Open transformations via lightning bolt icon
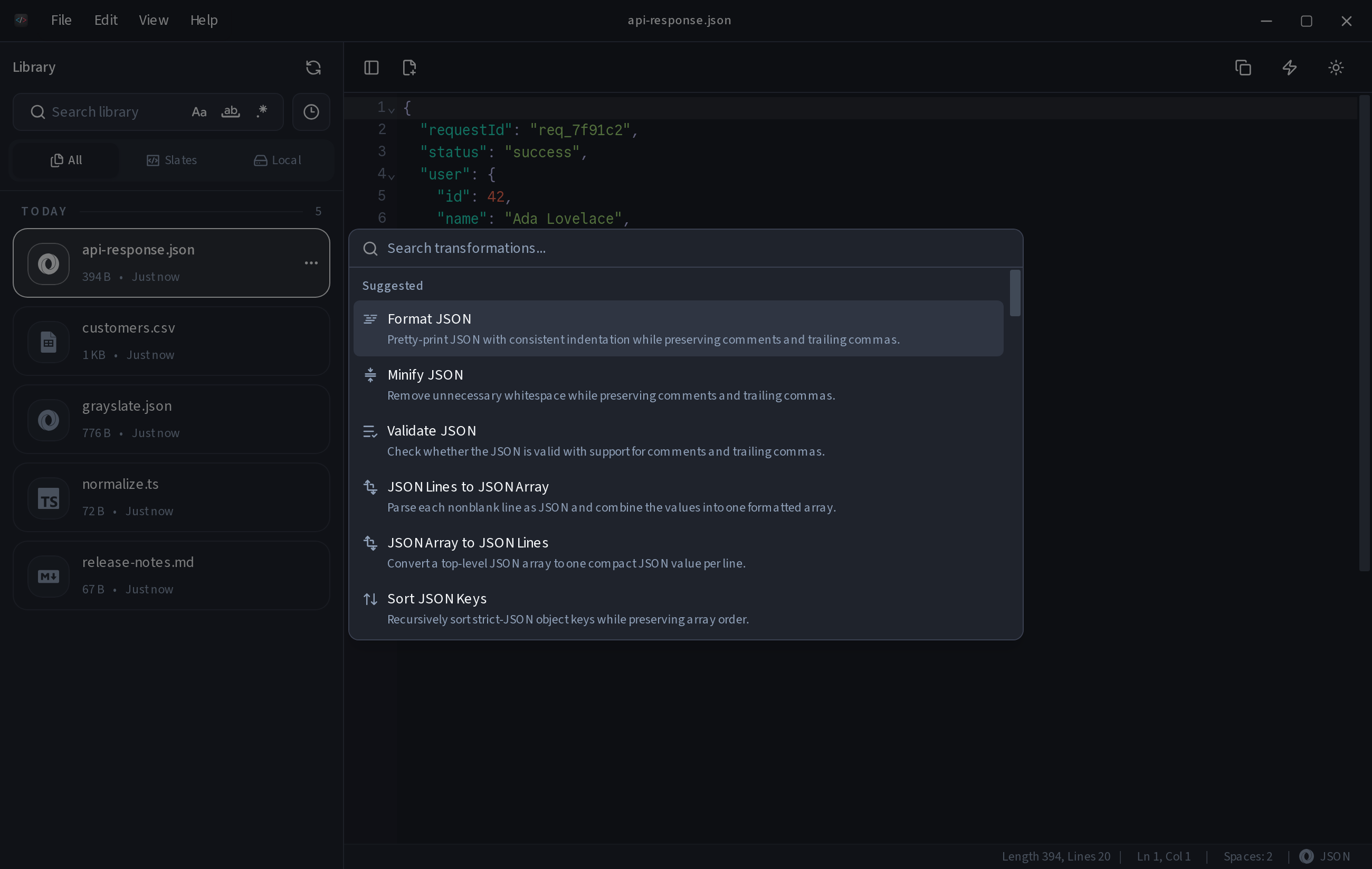 1289,67
